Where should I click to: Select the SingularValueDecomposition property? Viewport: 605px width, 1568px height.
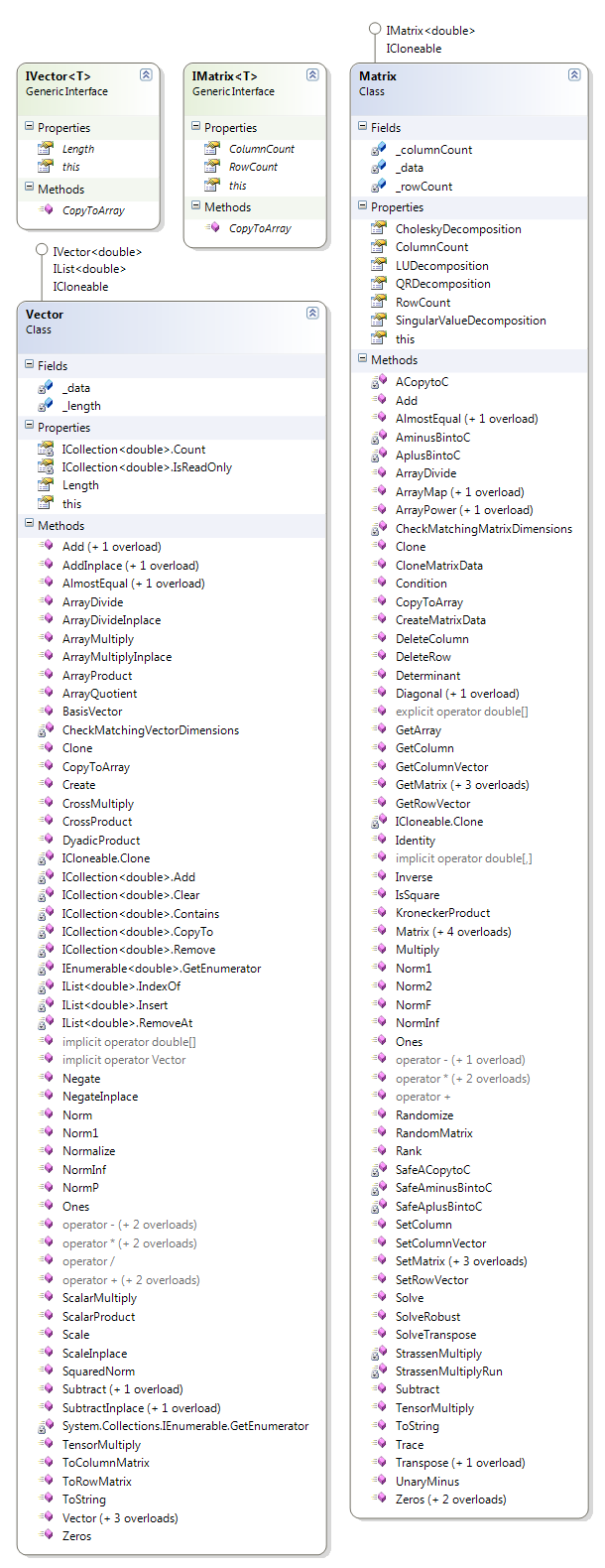(470, 321)
